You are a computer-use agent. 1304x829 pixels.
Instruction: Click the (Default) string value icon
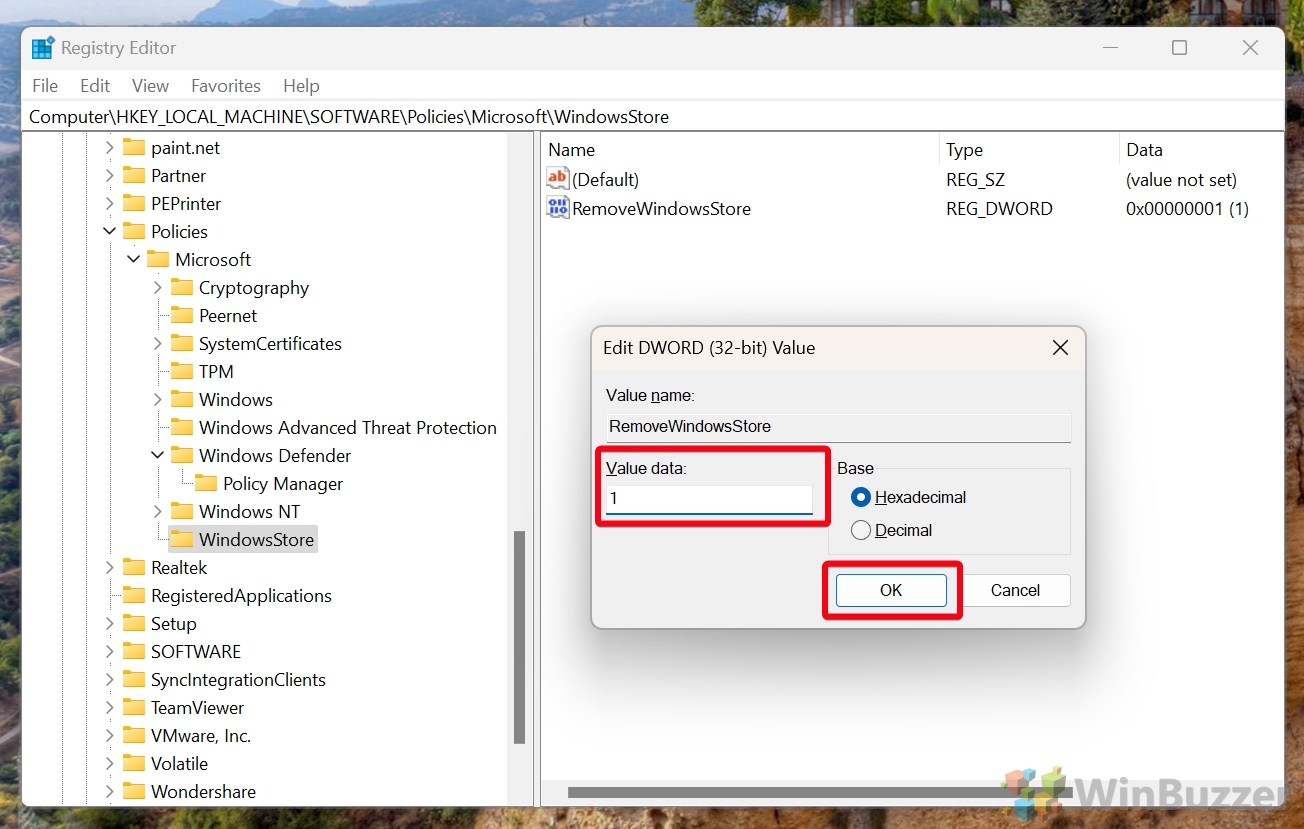558,179
